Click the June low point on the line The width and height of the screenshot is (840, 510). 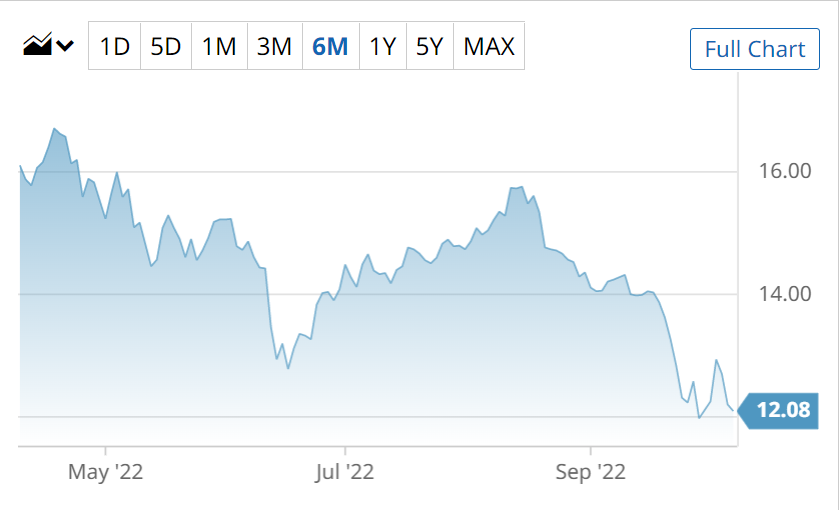(288, 368)
